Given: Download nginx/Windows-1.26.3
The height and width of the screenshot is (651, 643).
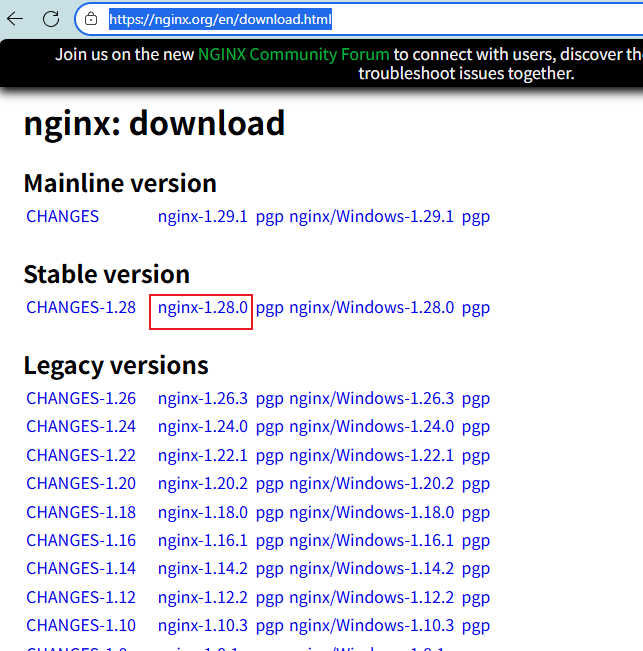Looking at the screenshot, I should click(372, 398).
